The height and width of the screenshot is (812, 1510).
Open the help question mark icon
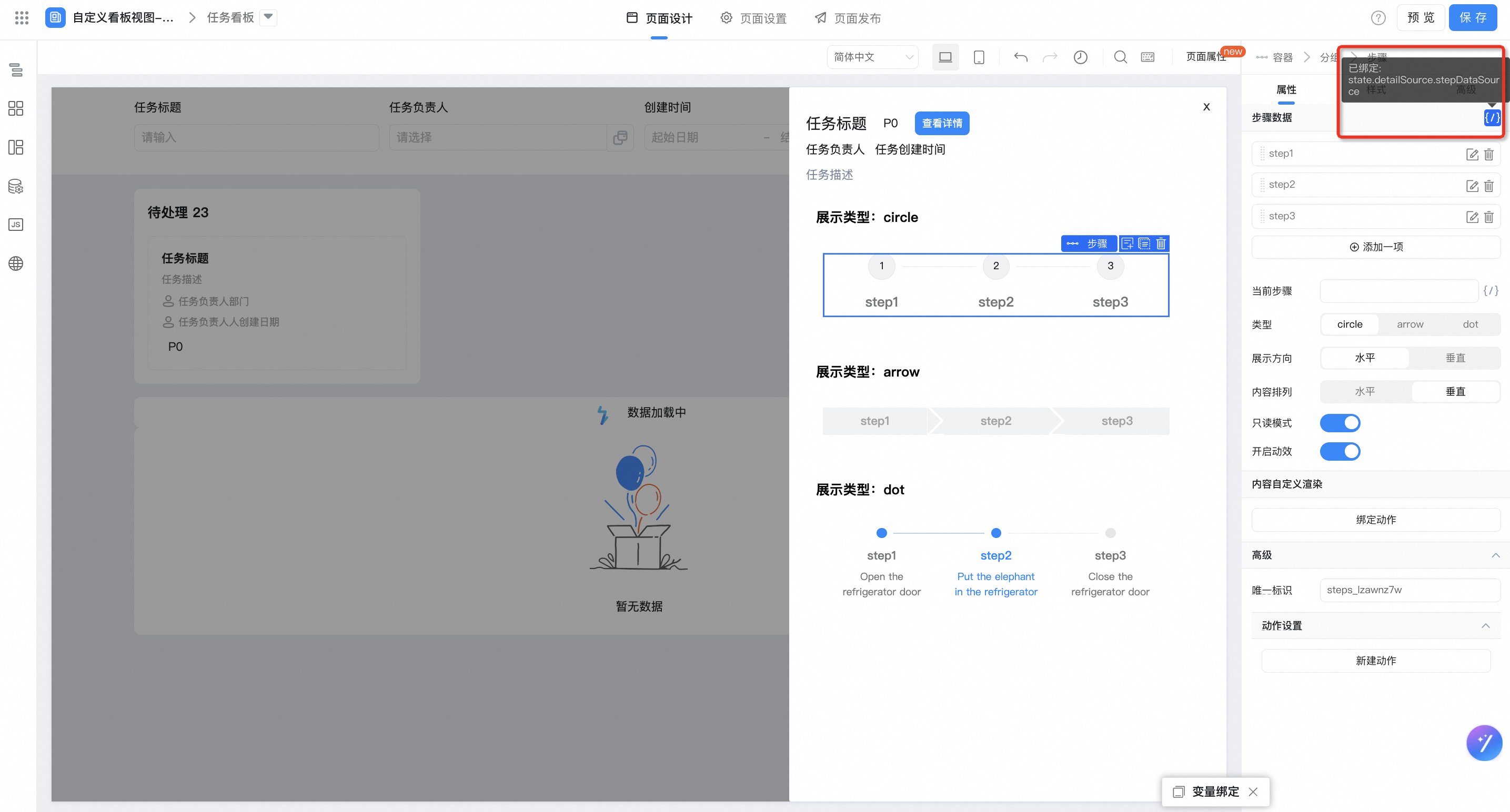click(x=1378, y=18)
